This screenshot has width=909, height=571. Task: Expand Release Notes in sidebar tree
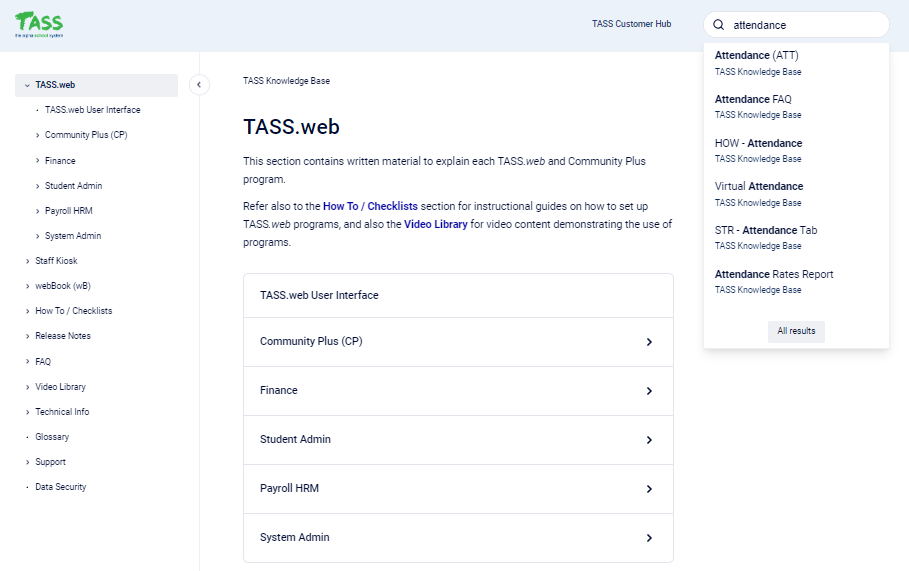click(x=27, y=336)
